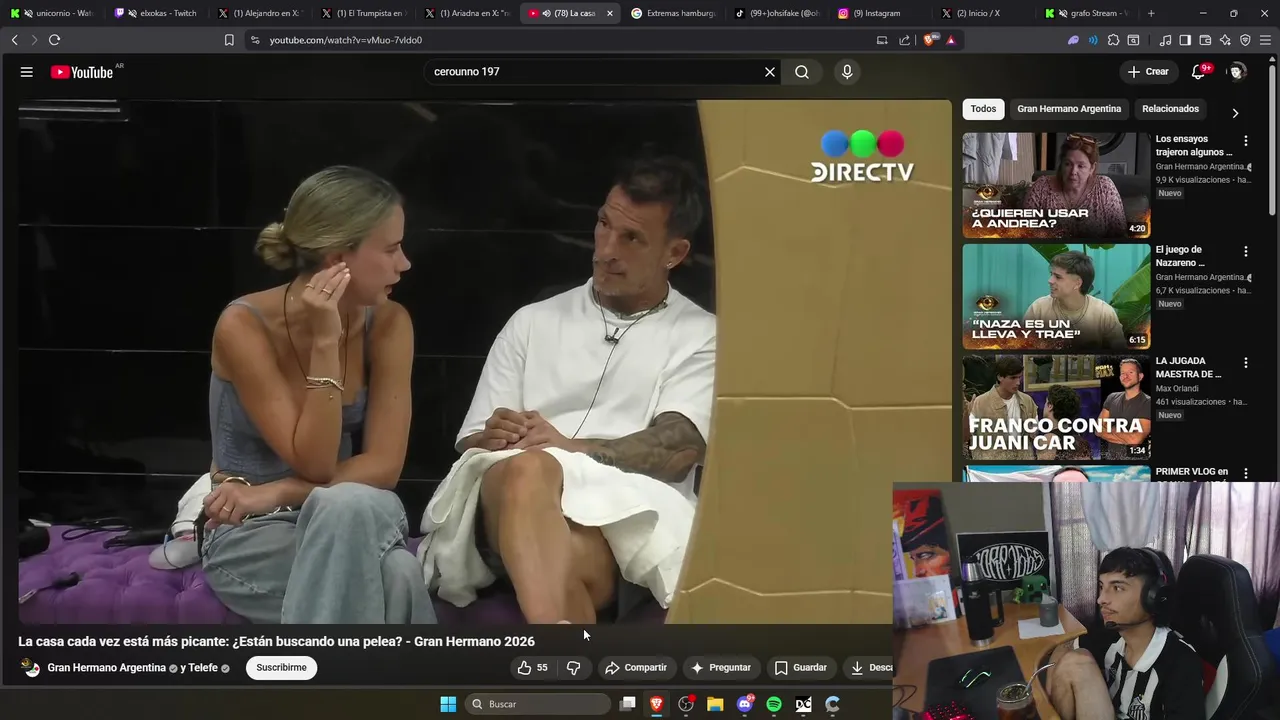Image resolution: width=1280 pixels, height=720 pixels.
Task: Open site settings icon in address bar
Action: (255, 40)
